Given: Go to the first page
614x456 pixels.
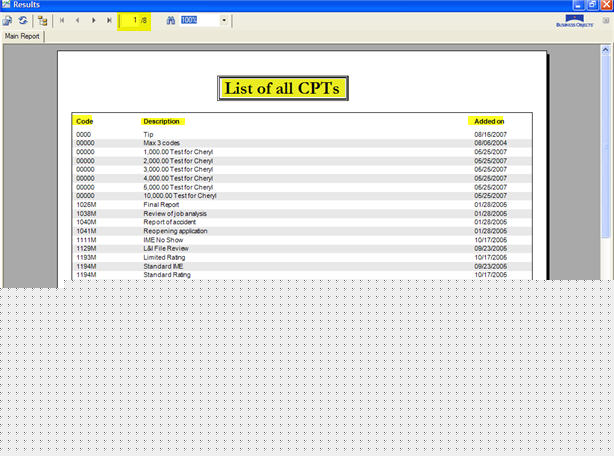Looking at the screenshot, I should tap(62, 20).
